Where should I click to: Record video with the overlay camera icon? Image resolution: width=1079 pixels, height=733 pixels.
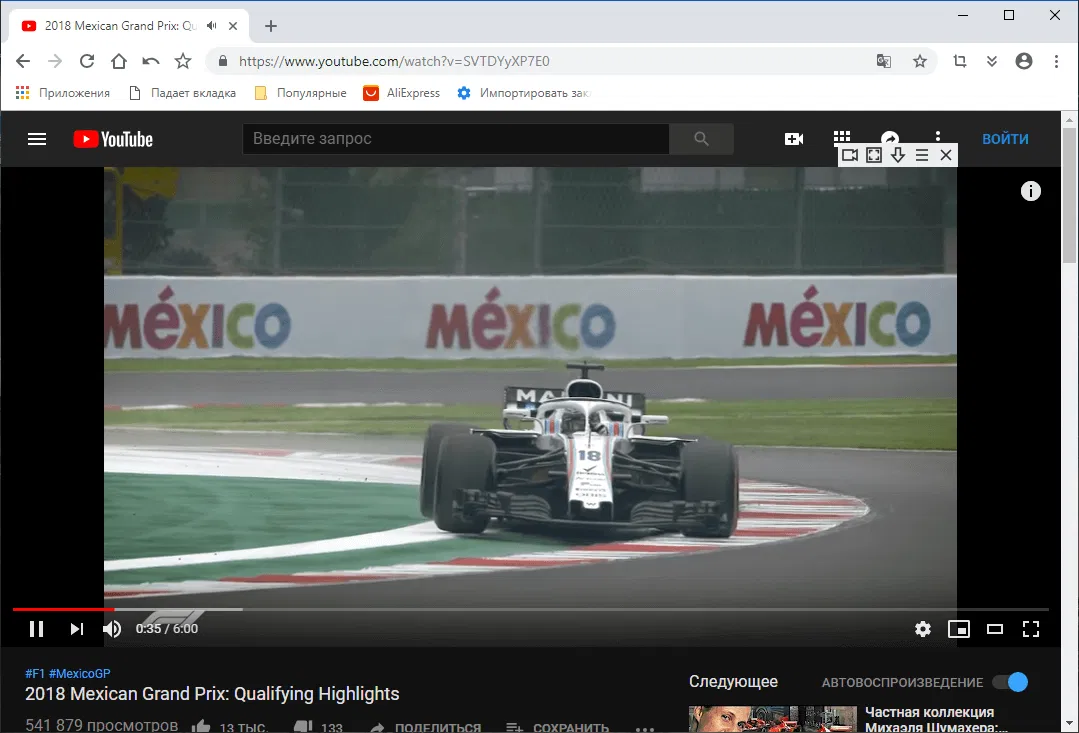point(850,155)
